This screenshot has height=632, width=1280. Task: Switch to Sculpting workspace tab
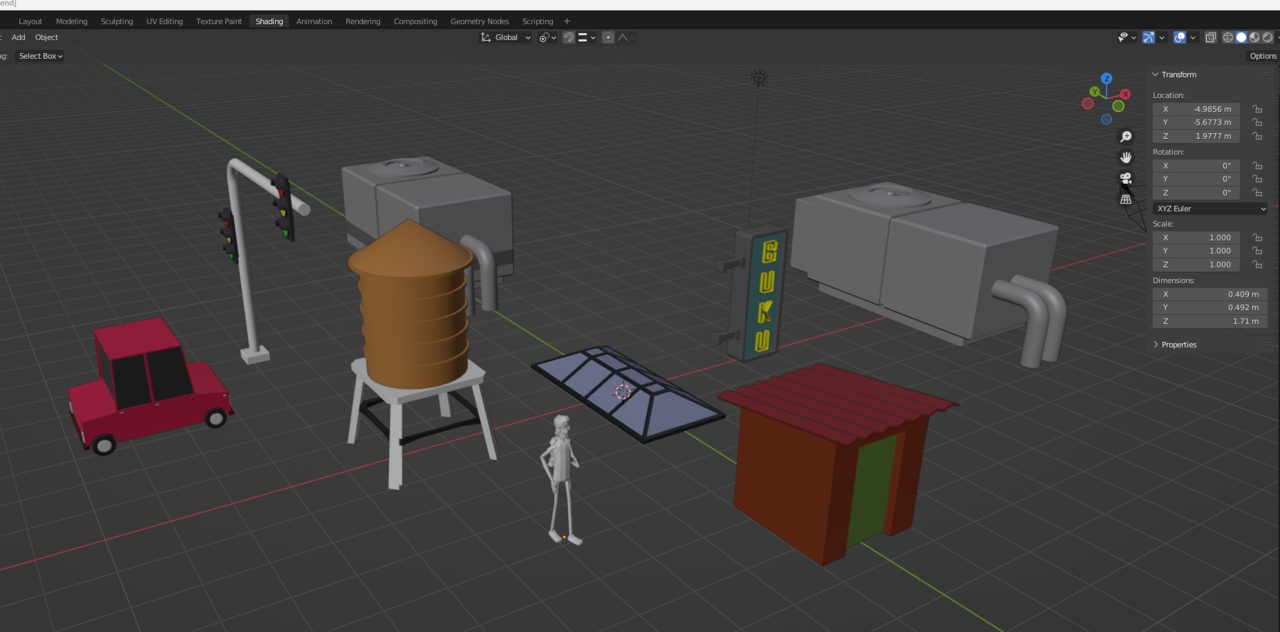point(117,21)
